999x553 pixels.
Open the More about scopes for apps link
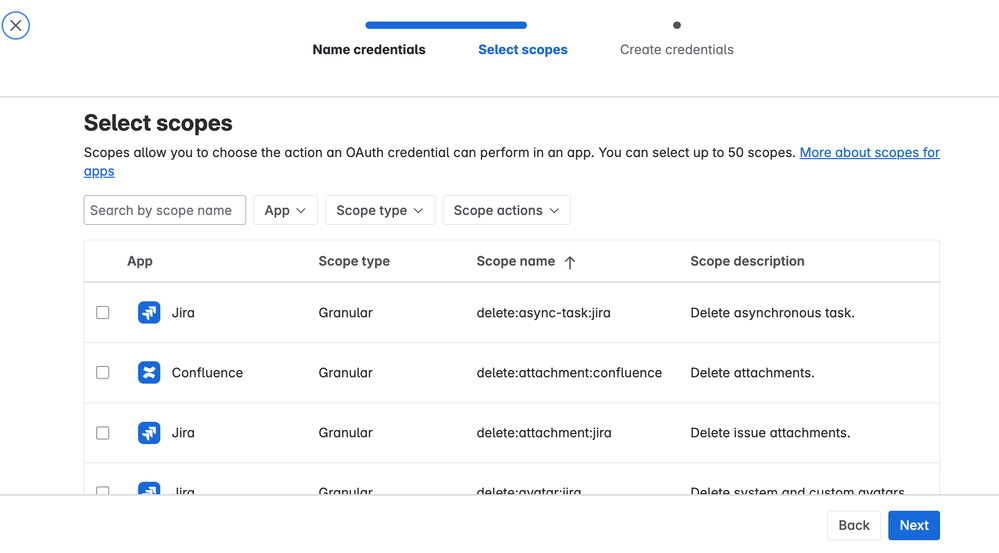[869, 153]
